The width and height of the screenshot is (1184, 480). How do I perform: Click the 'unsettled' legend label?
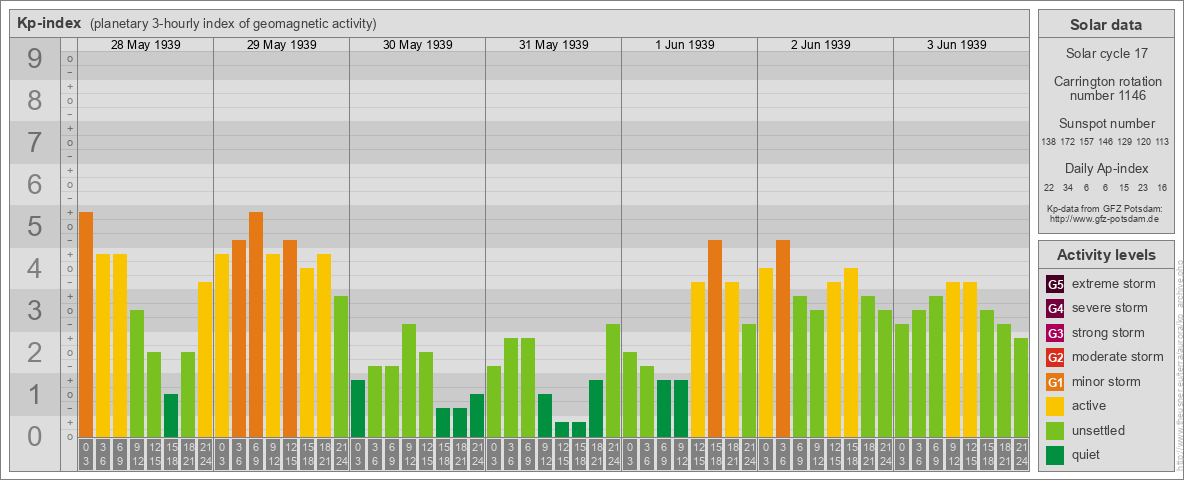[x=1098, y=430]
